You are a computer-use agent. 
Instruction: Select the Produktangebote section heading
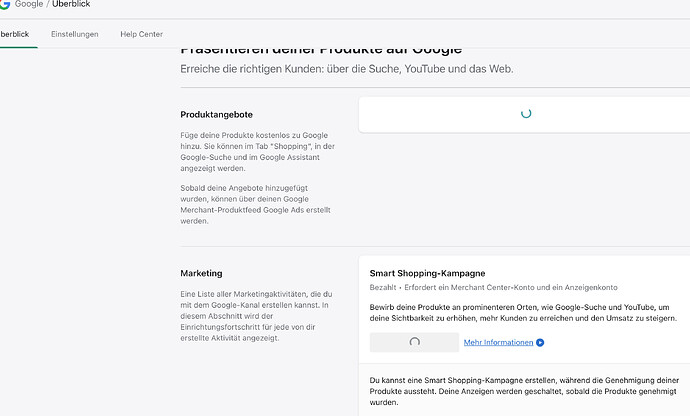(217, 114)
